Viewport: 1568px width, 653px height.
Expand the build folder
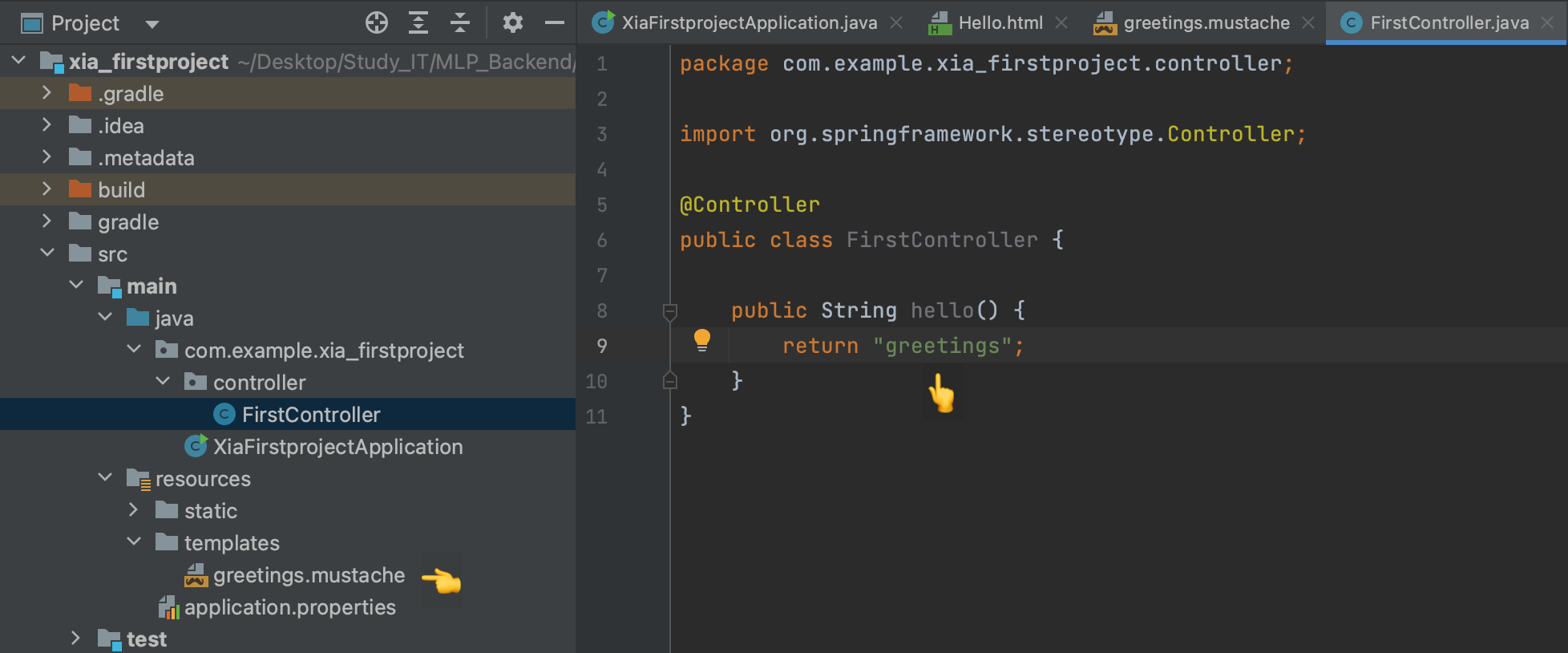pyautogui.click(x=46, y=189)
